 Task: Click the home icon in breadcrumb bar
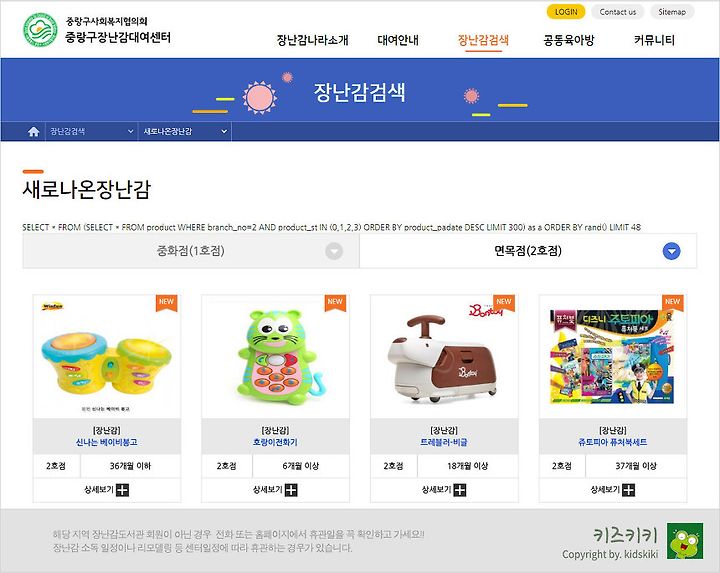tap(34, 132)
